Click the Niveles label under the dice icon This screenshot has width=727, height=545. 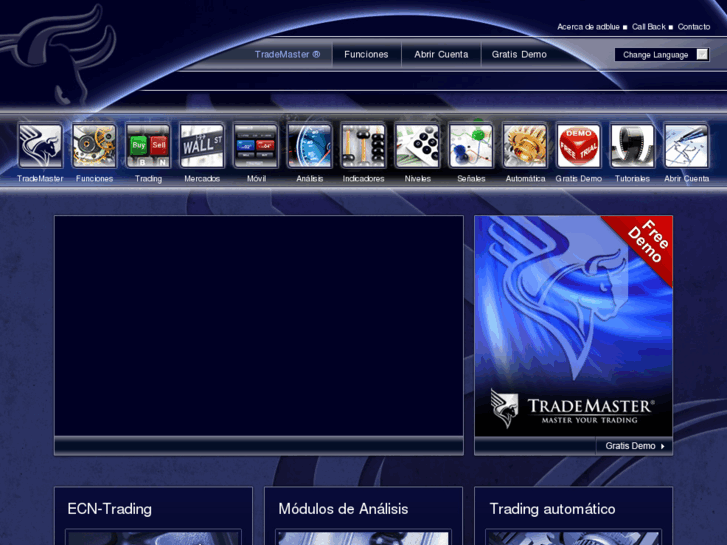tap(417, 179)
